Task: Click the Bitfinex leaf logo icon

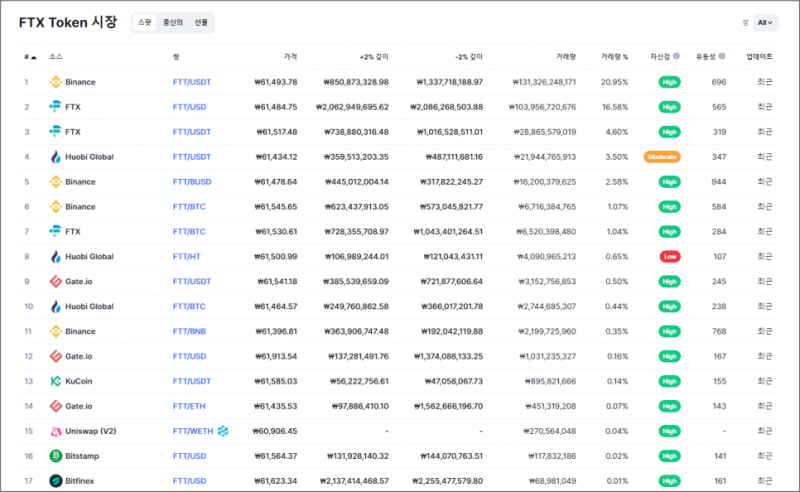Action: 56,481
